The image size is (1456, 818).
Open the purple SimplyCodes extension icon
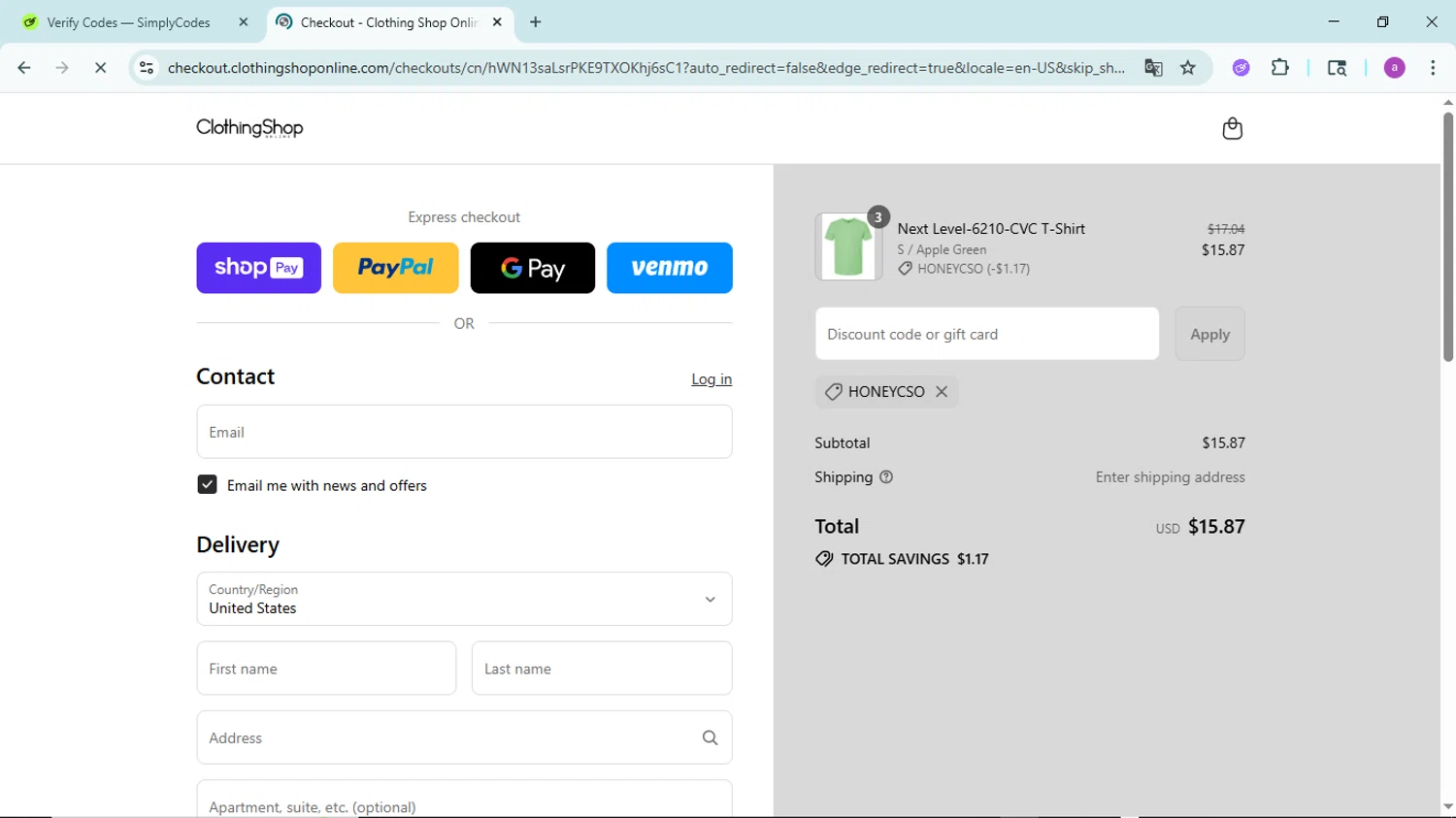[x=1241, y=68]
